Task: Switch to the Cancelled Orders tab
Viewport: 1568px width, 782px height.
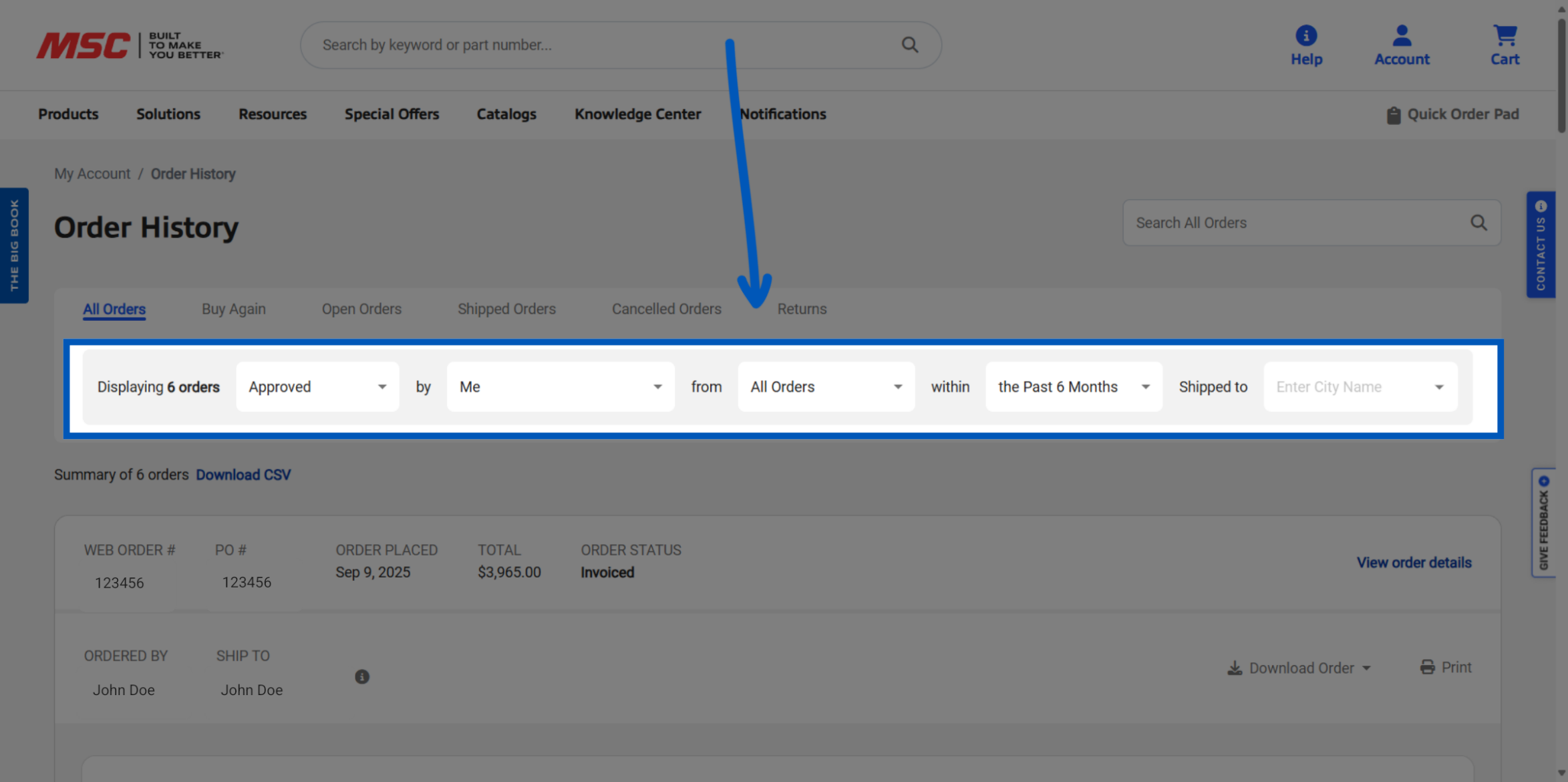Action: point(667,309)
